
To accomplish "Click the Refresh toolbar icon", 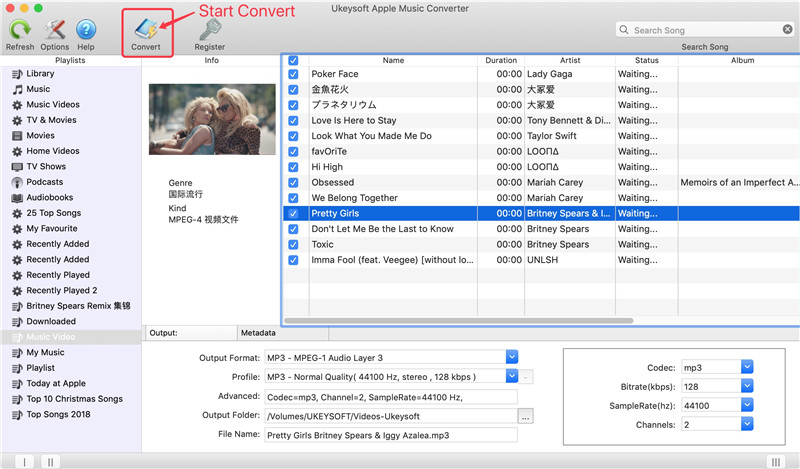I will (x=20, y=30).
